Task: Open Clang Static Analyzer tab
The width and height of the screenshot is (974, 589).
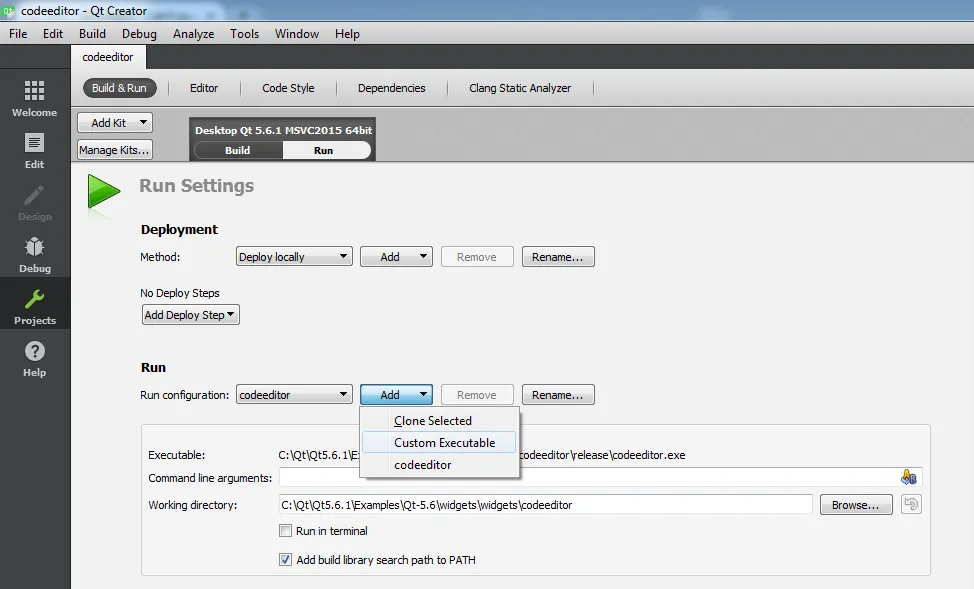Action: click(x=520, y=88)
